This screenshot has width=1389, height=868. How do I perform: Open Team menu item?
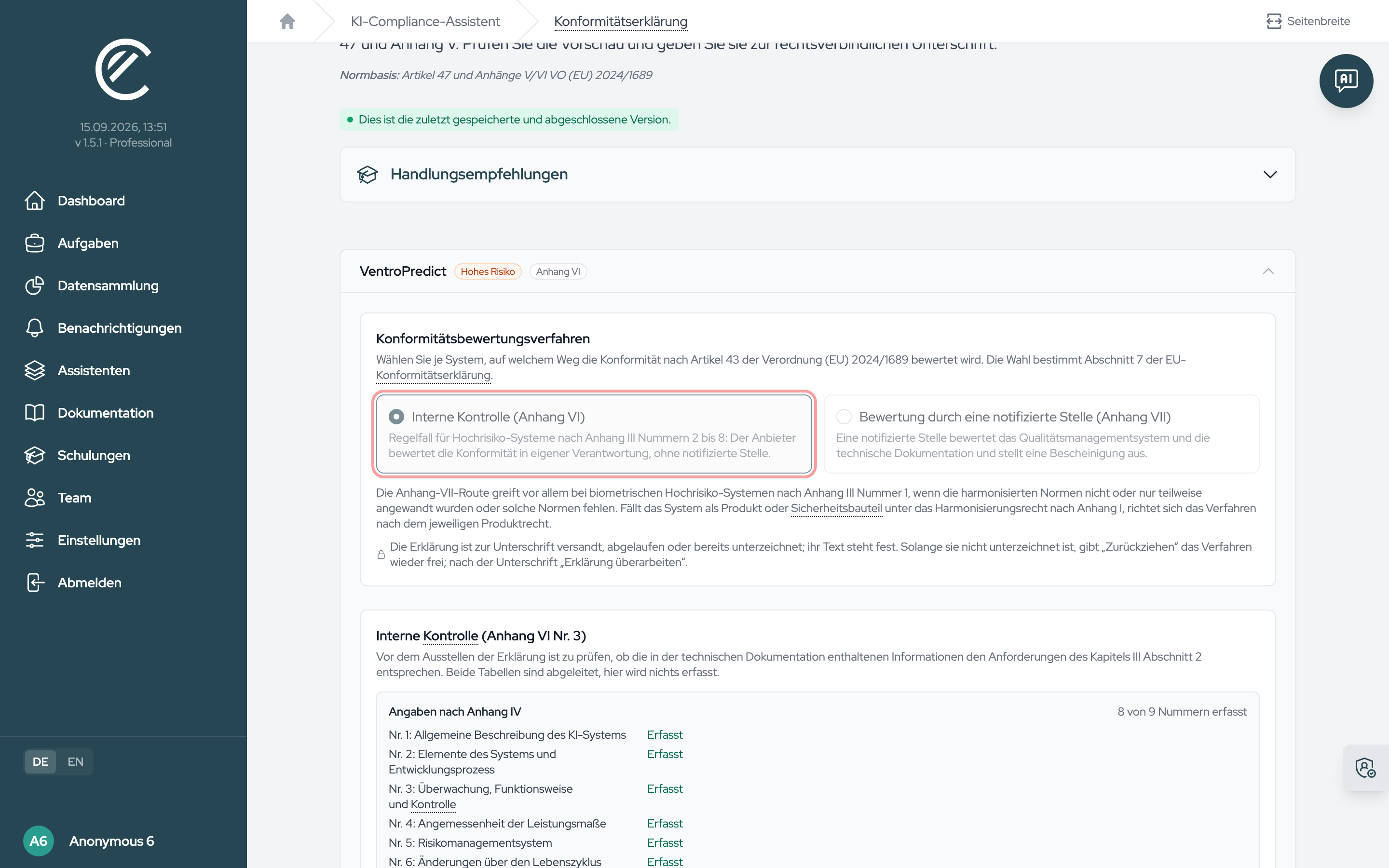click(75, 498)
